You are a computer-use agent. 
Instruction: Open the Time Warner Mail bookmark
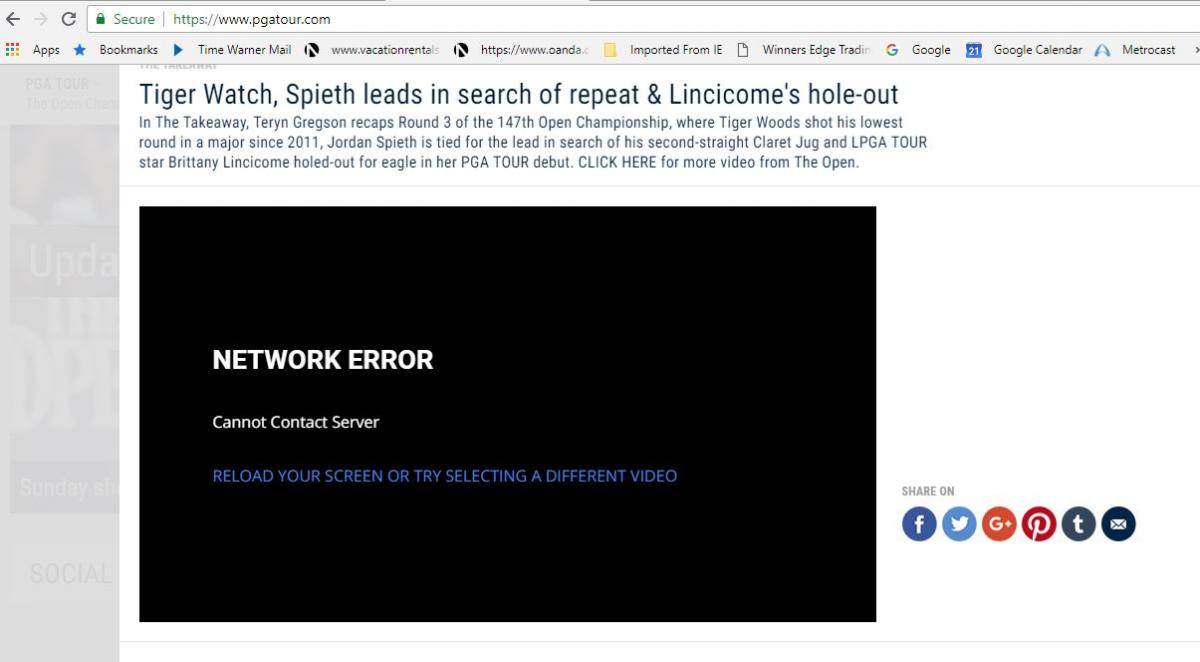click(x=231, y=50)
